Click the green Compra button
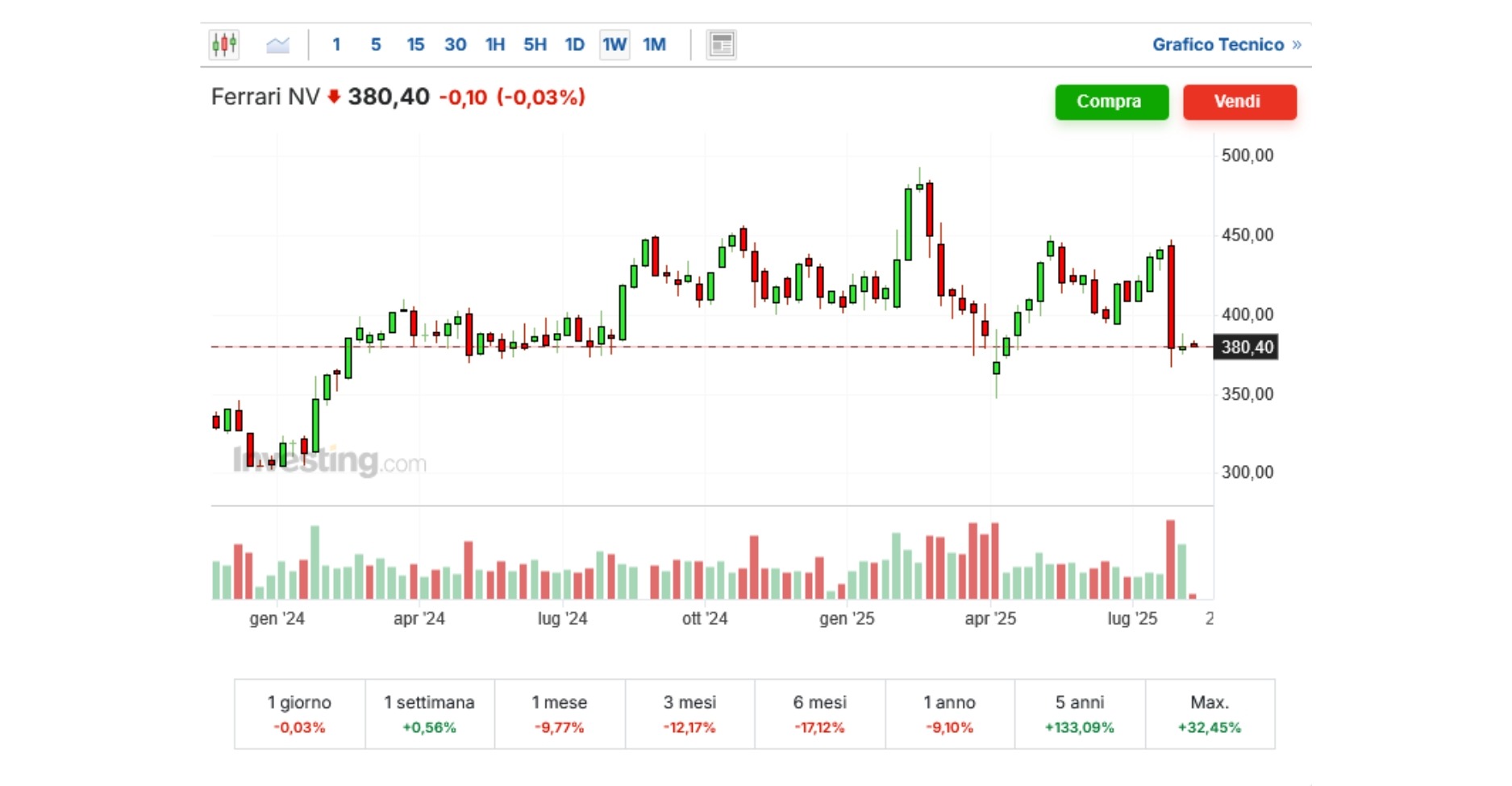This screenshot has width=1512, height=786. pyautogui.click(x=1111, y=102)
